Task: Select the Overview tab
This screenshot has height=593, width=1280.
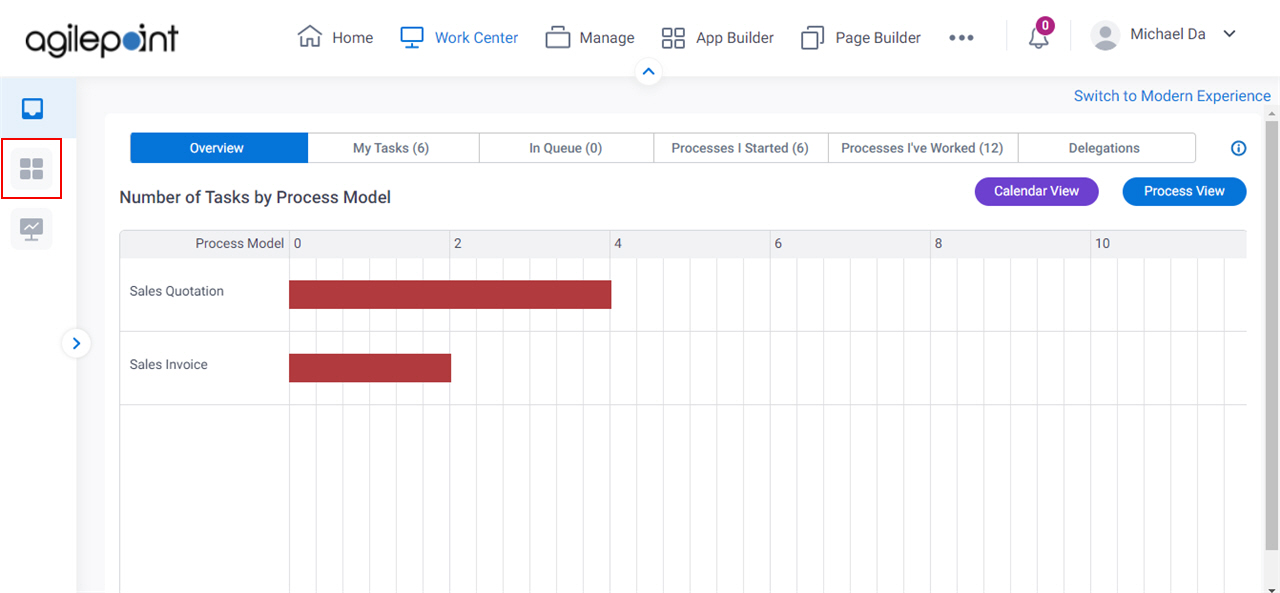Action: (218, 148)
